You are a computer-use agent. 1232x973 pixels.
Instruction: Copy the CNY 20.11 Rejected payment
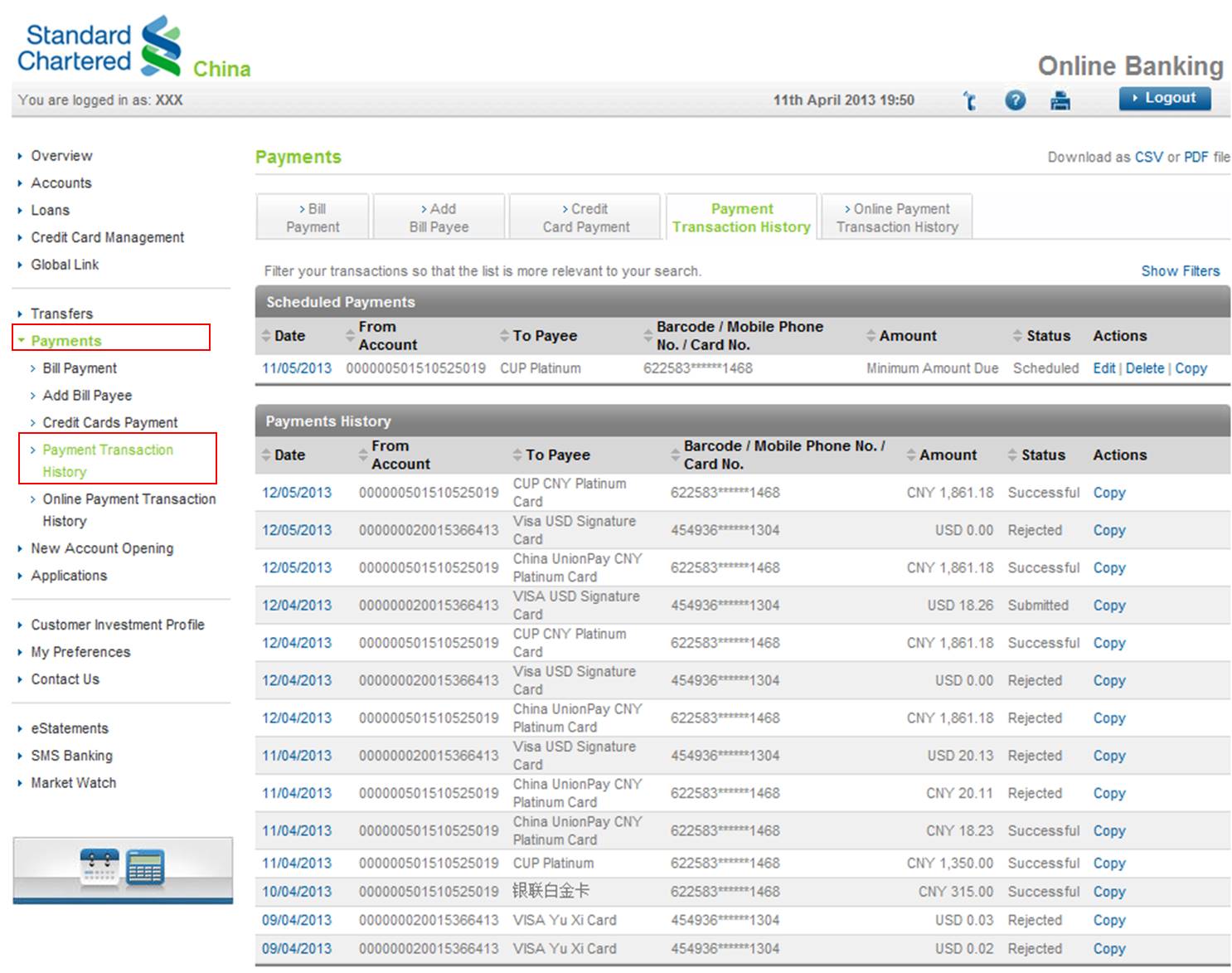pyautogui.click(x=1109, y=793)
